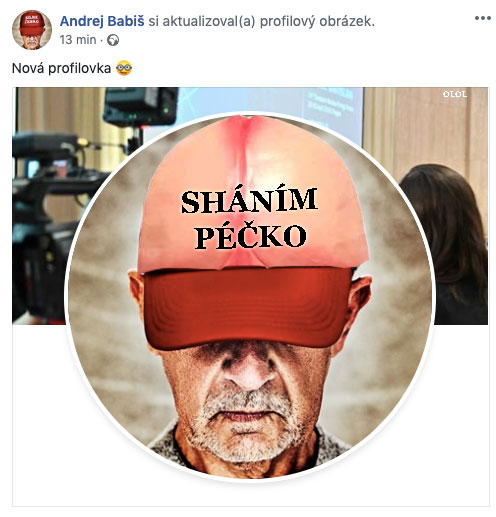Click the 'profilový obrázek' text in header
Image resolution: width=496 pixels, height=517 pixels.
[317, 22]
